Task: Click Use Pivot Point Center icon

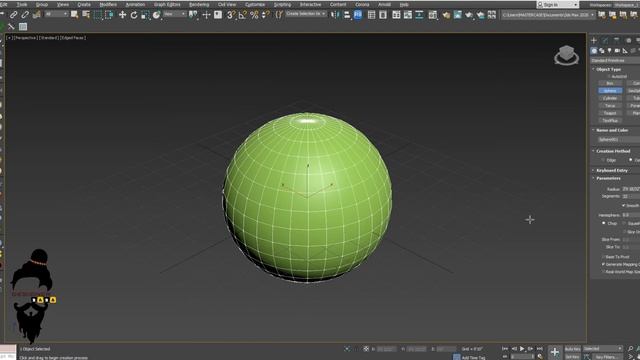Action: tap(193, 15)
